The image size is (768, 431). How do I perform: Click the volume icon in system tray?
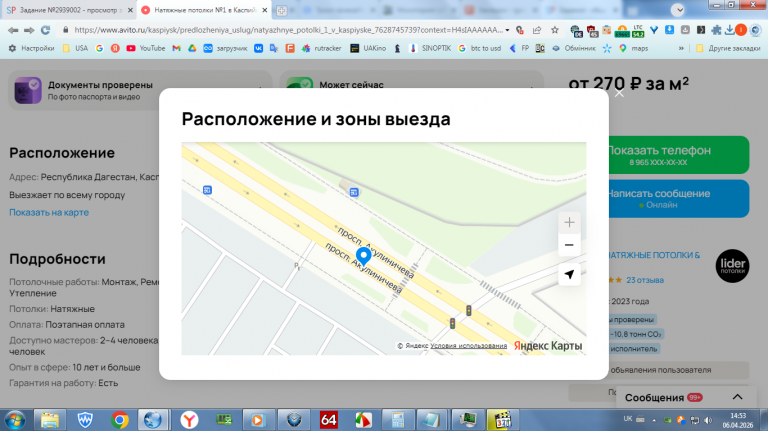708,420
